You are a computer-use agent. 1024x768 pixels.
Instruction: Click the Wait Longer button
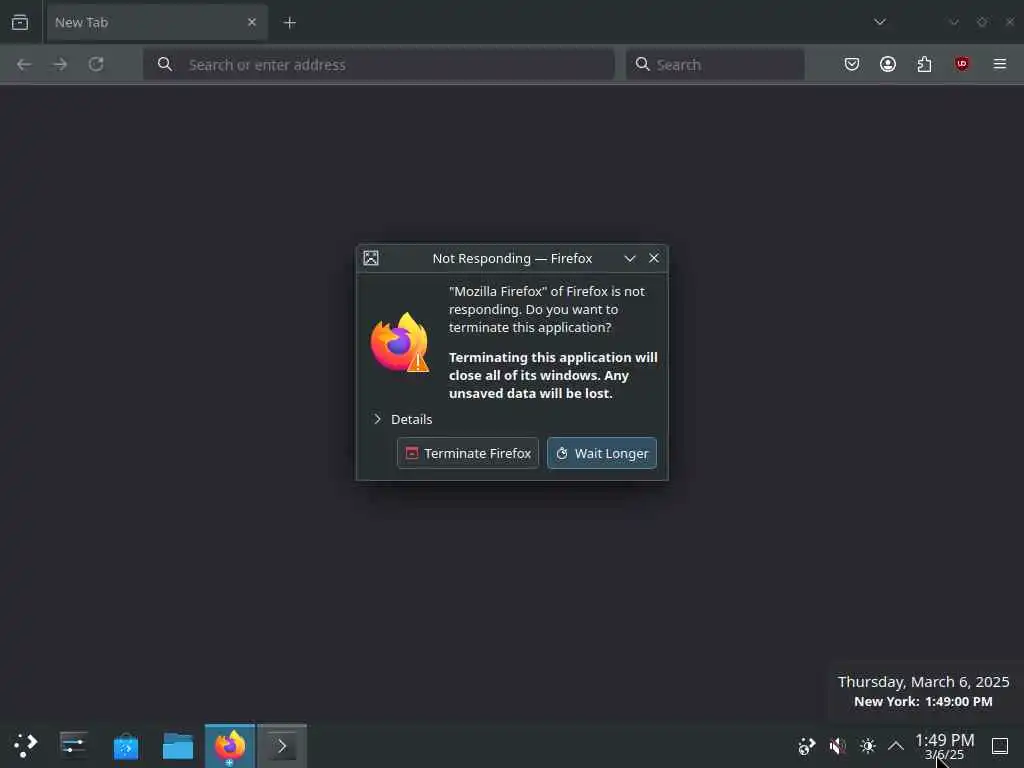coord(601,453)
